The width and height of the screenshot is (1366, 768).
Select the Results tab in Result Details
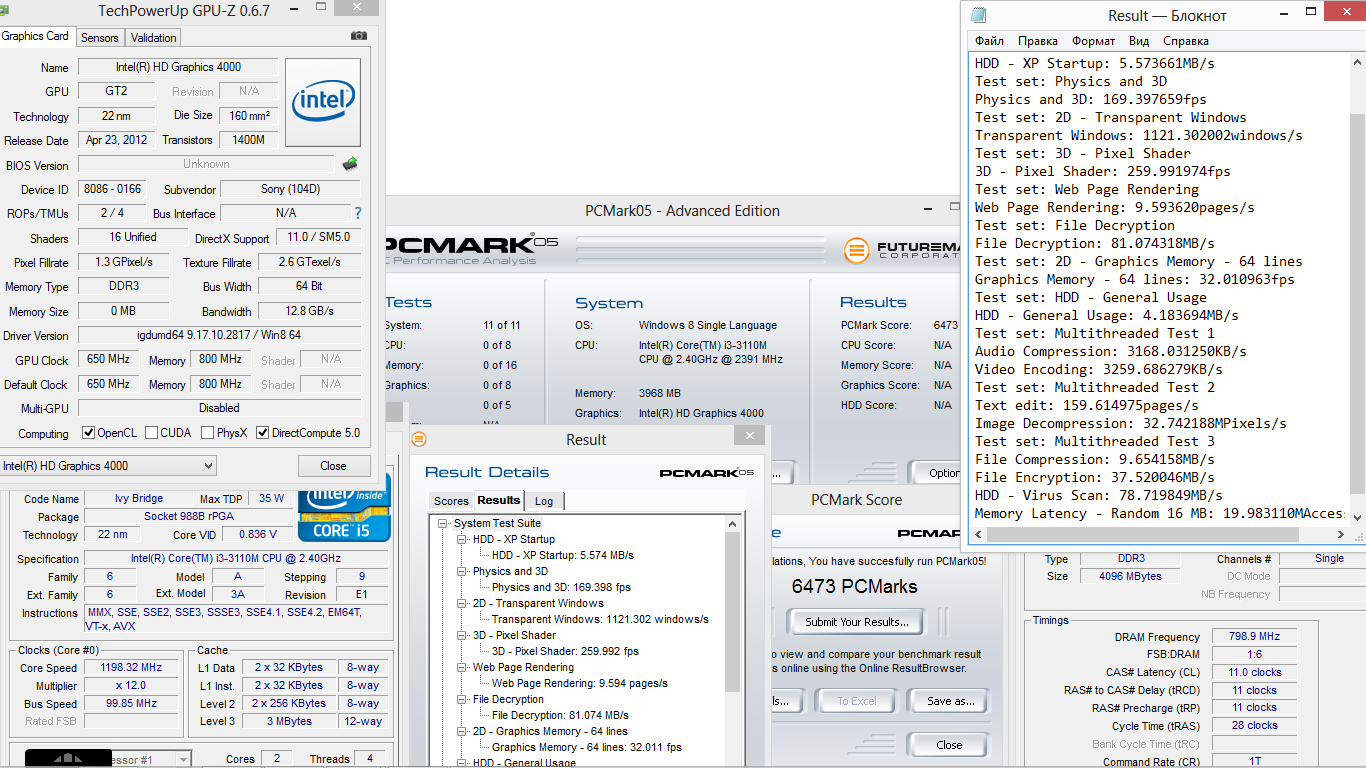(498, 500)
